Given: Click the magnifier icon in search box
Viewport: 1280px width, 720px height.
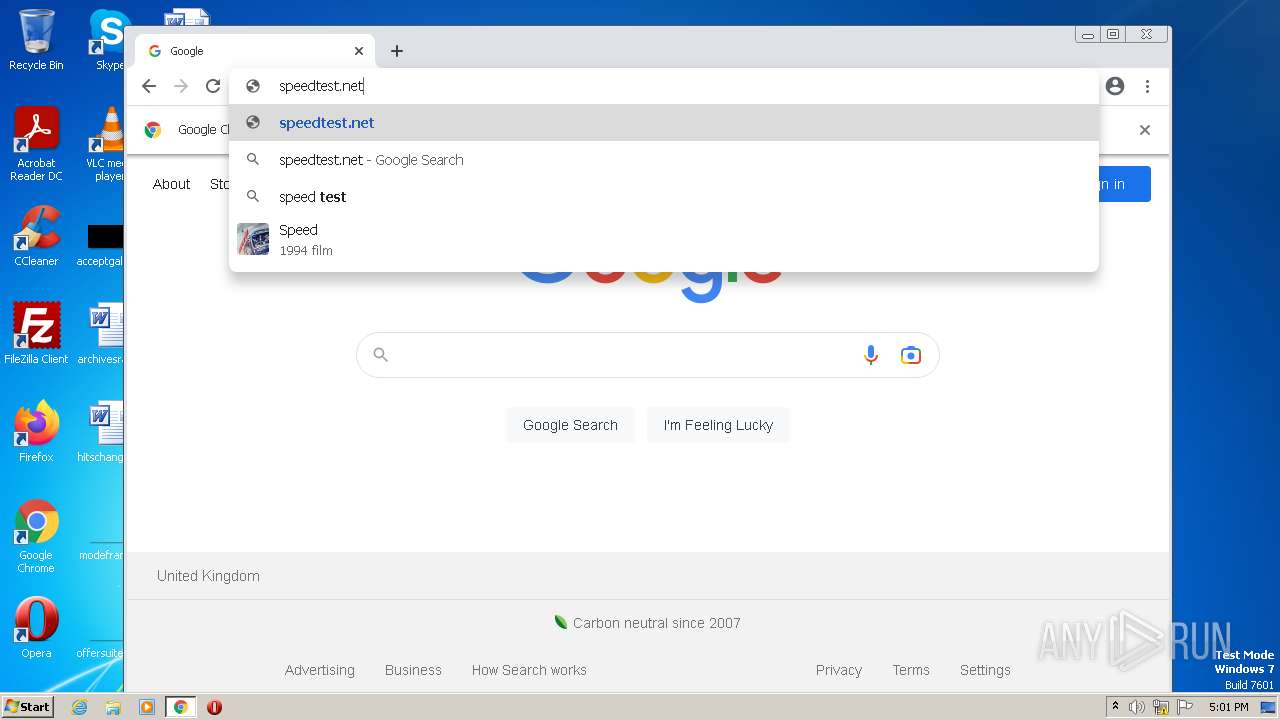Looking at the screenshot, I should 380,354.
